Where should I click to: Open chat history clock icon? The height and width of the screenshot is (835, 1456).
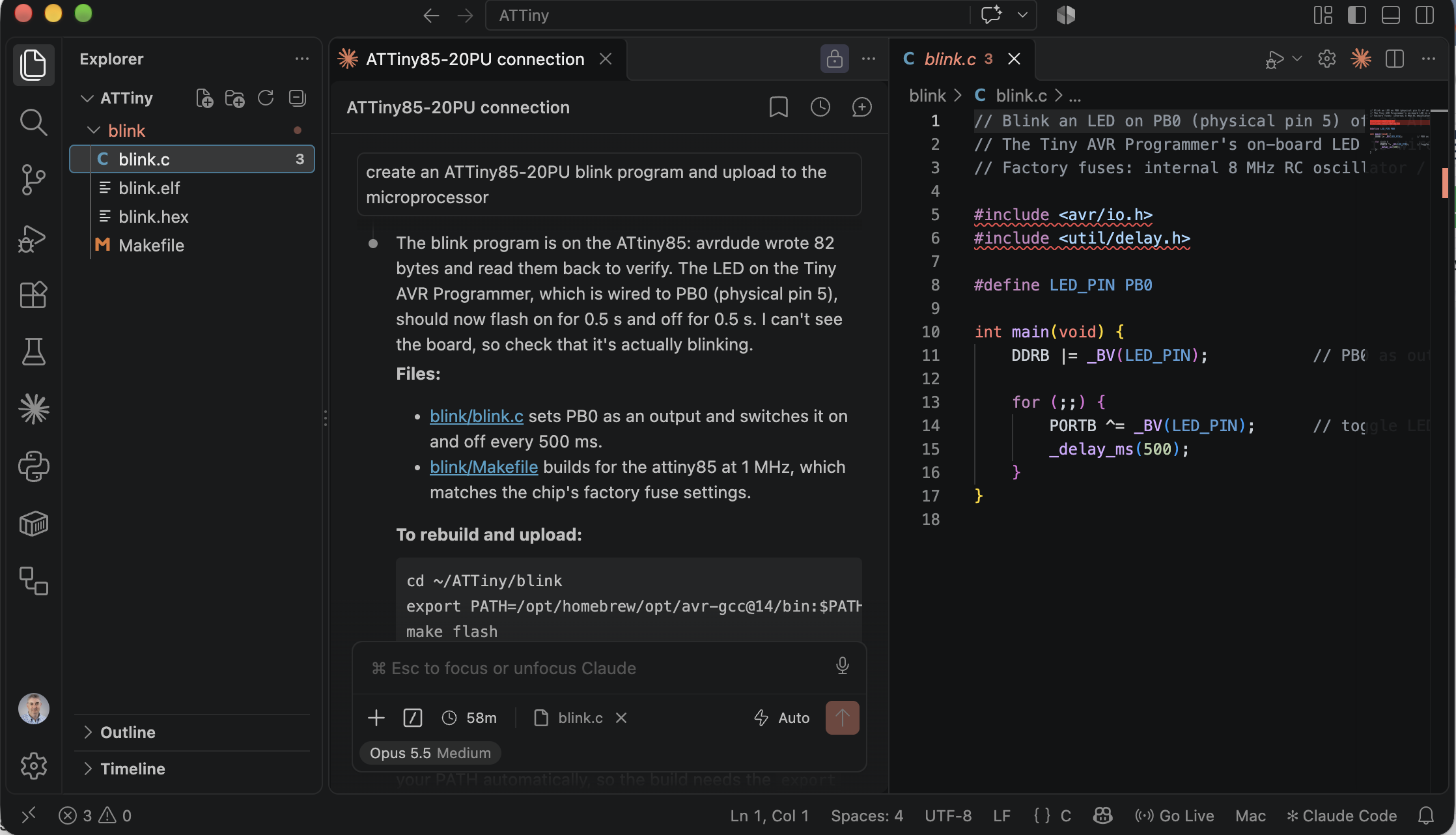tap(820, 107)
